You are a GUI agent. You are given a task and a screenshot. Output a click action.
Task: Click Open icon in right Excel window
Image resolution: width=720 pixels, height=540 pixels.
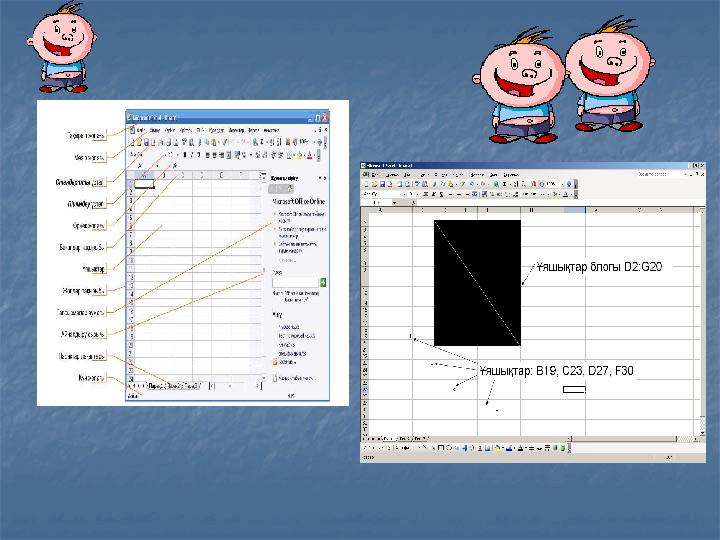tap(374, 184)
